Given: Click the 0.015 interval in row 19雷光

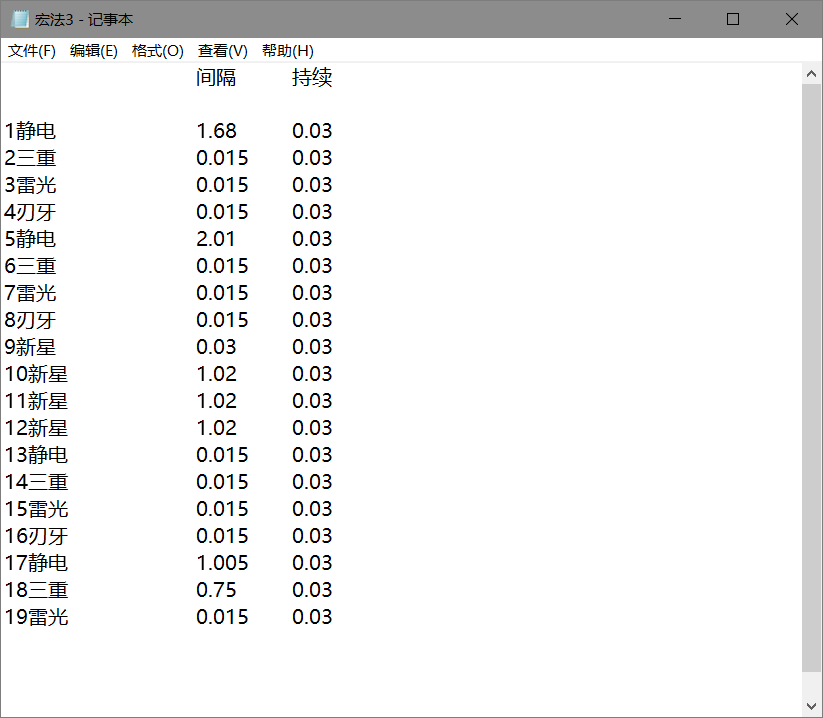Looking at the screenshot, I should click(222, 617).
